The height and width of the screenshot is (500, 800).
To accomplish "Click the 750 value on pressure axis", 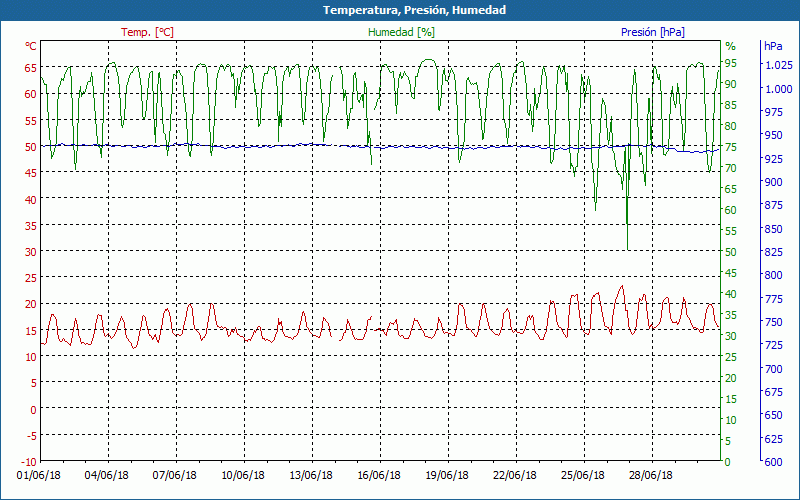I will (774, 322).
